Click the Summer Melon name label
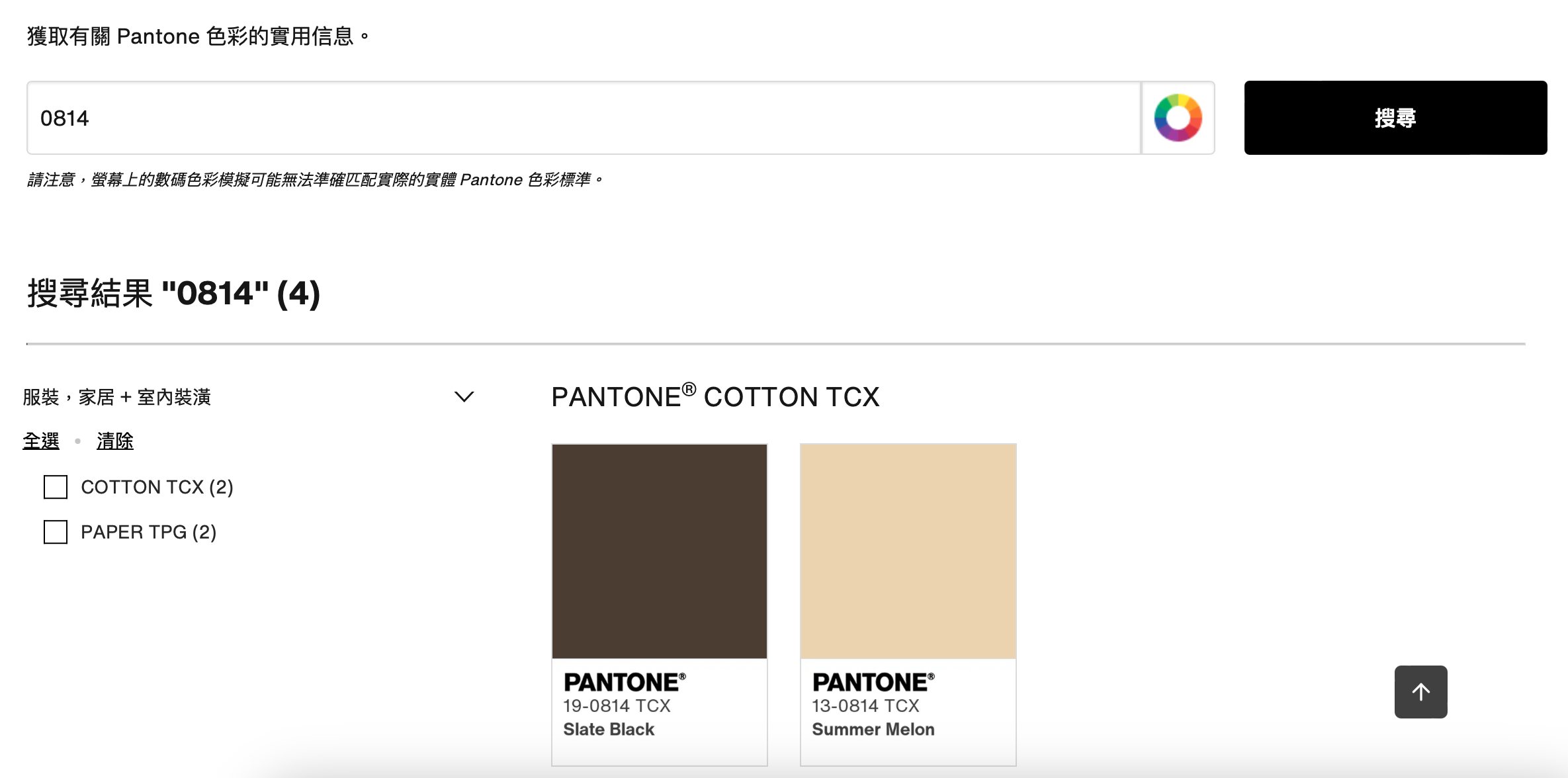Viewport: 1568px width, 778px height. point(873,729)
